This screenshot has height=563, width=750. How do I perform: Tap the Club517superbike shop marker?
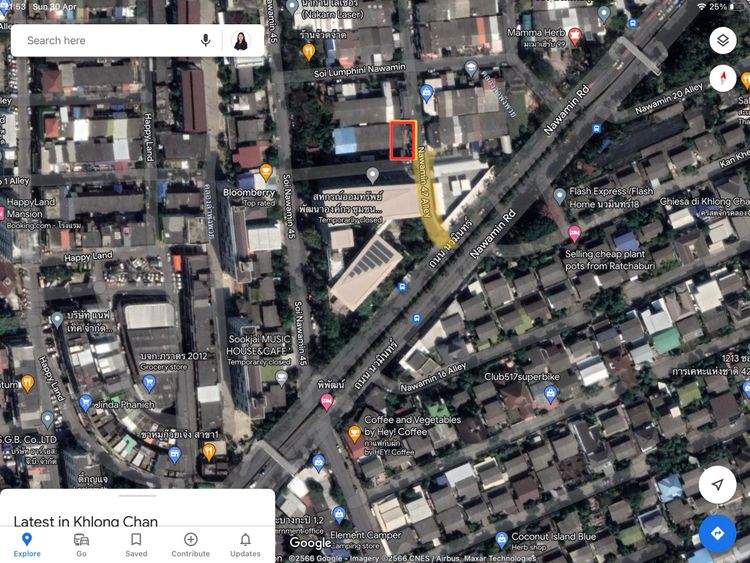(551, 394)
